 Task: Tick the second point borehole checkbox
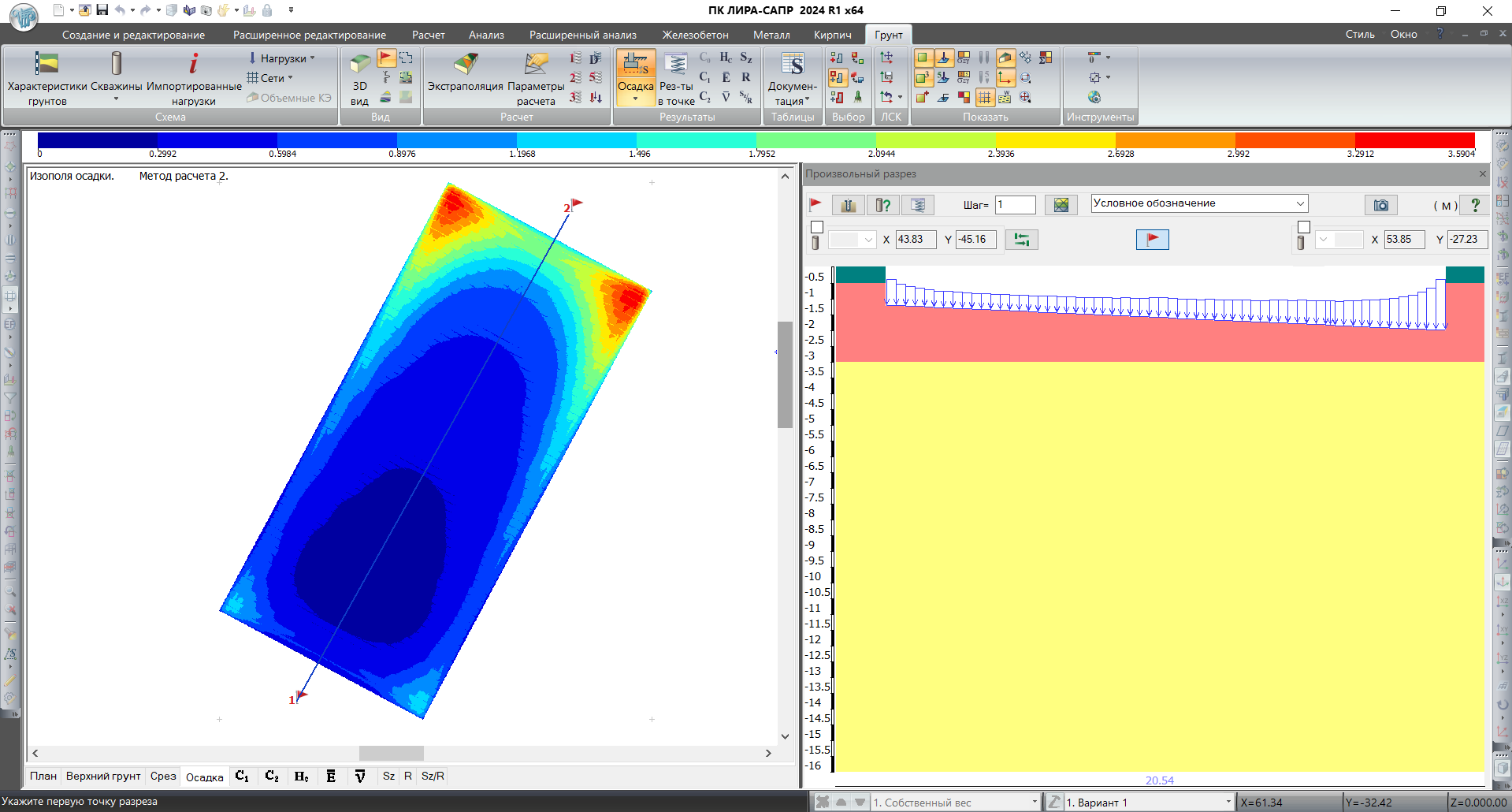1304,227
